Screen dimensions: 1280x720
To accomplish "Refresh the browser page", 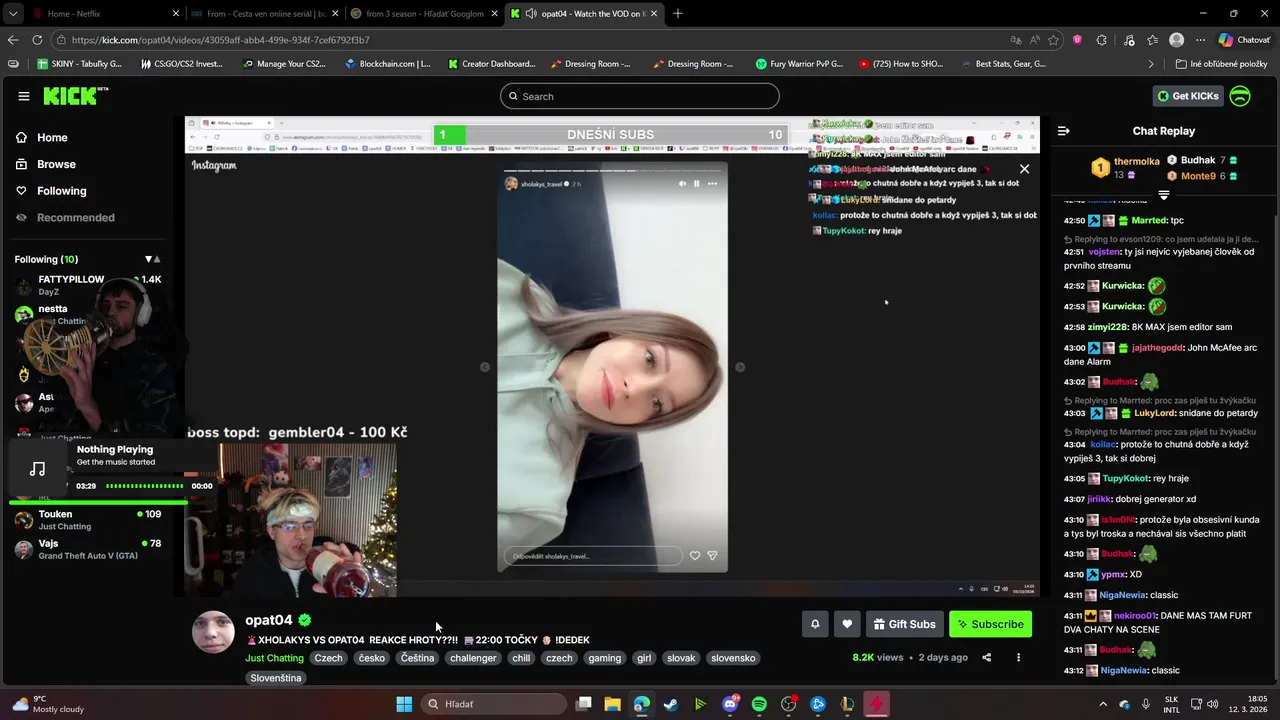I will [37, 40].
